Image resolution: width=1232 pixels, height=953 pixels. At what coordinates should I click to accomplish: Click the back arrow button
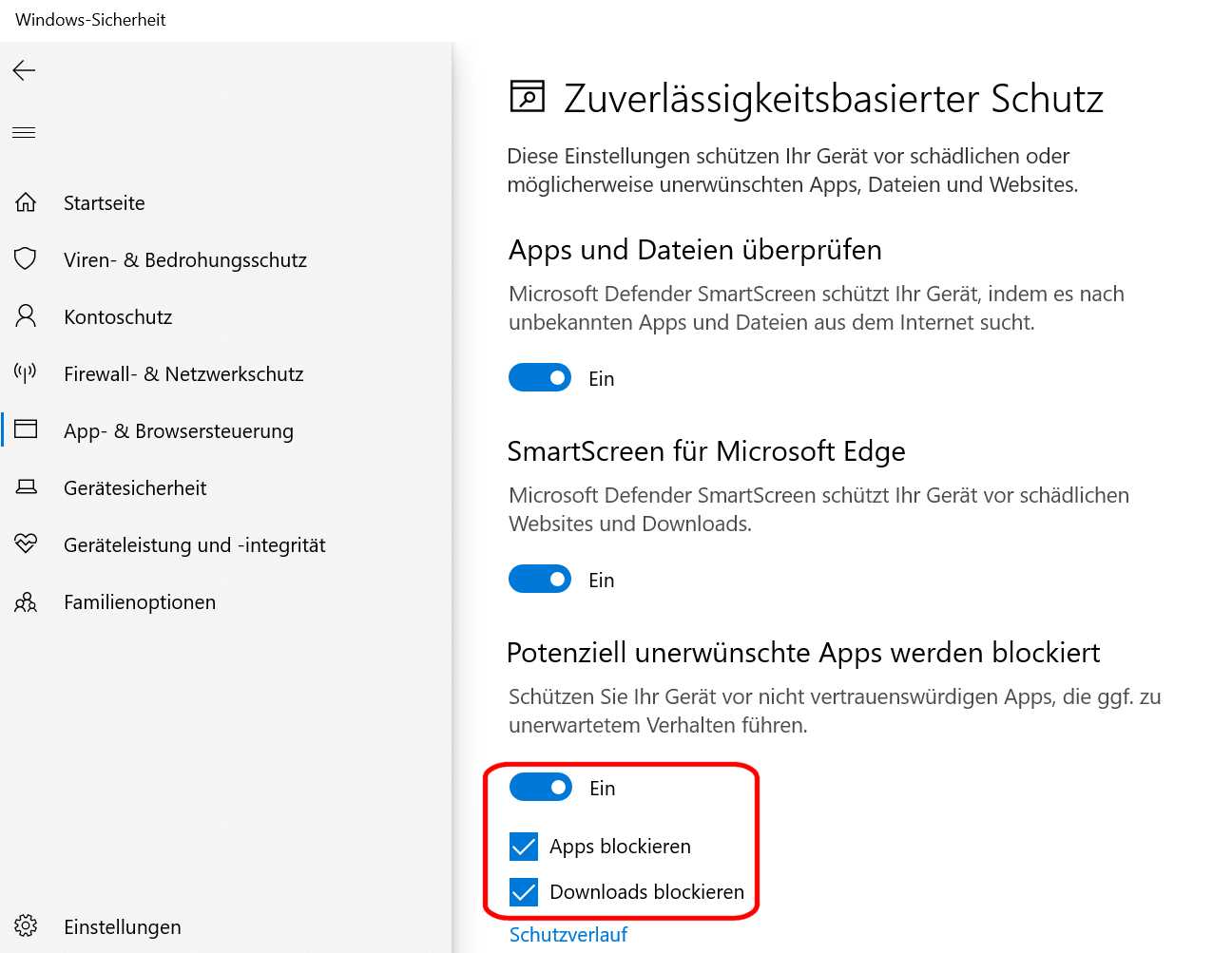pyautogui.click(x=23, y=69)
